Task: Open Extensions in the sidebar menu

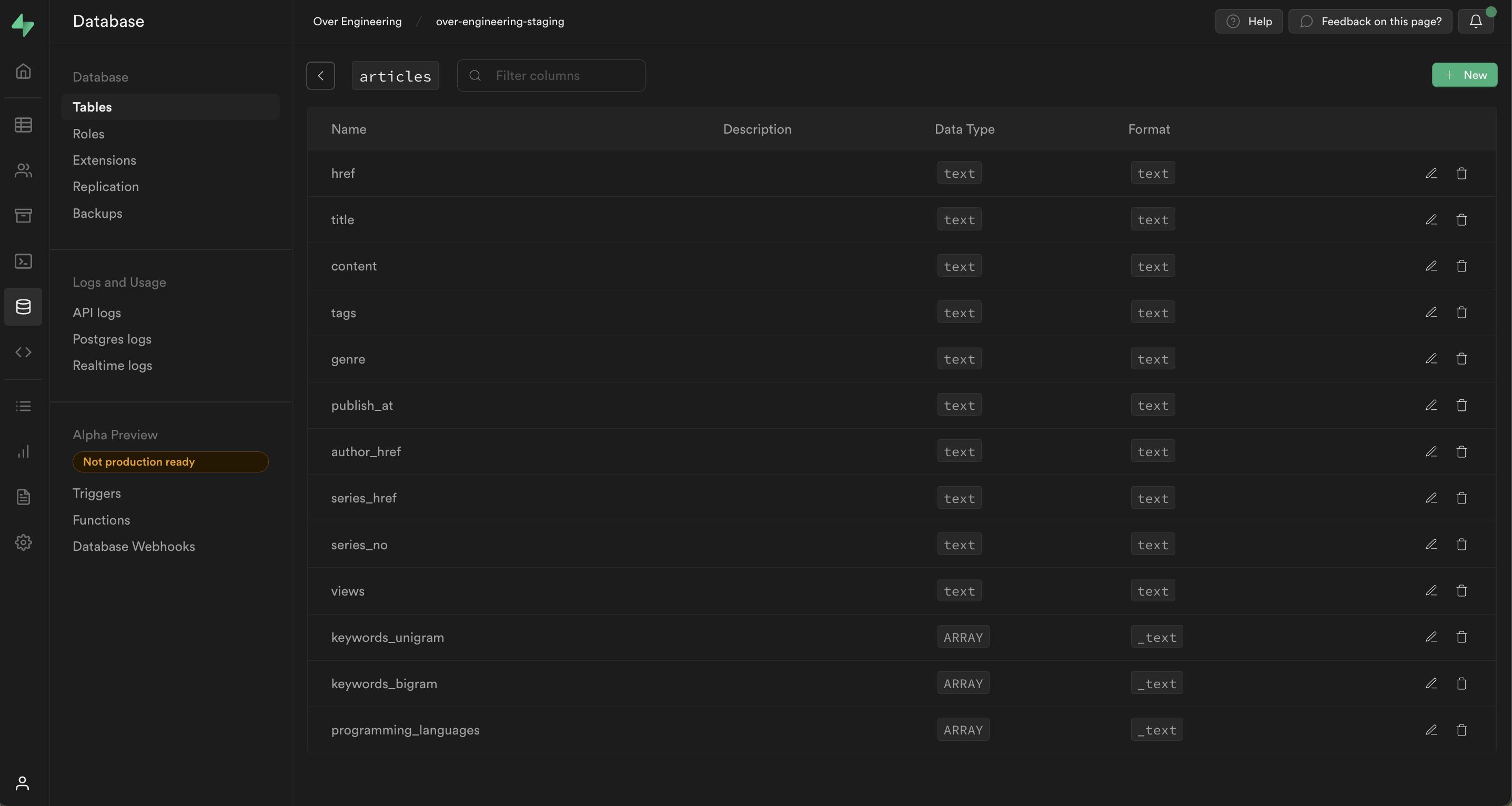Action: point(105,160)
